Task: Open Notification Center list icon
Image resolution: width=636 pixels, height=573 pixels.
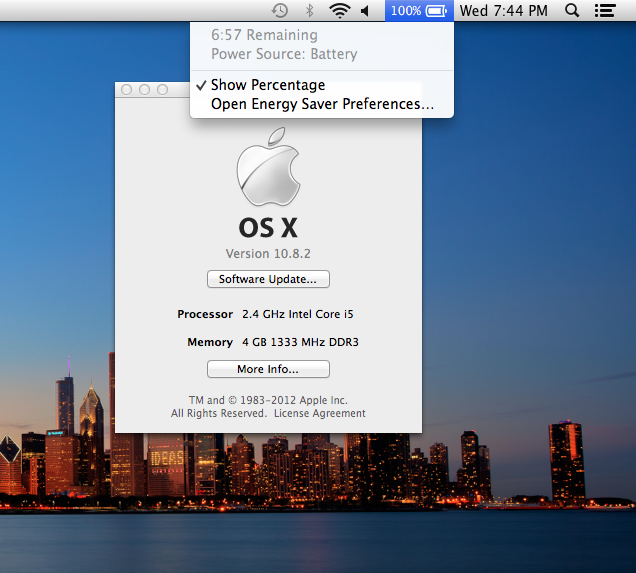Action: (605, 11)
